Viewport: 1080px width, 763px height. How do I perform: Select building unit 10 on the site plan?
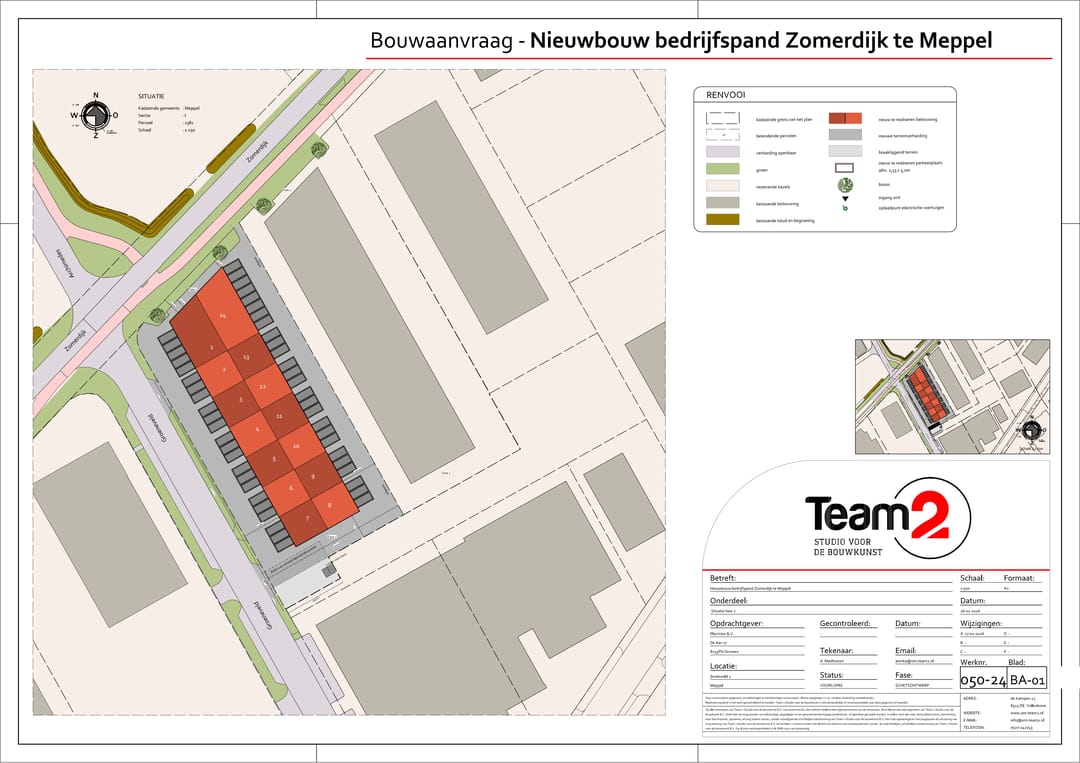[x=295, y=444]
